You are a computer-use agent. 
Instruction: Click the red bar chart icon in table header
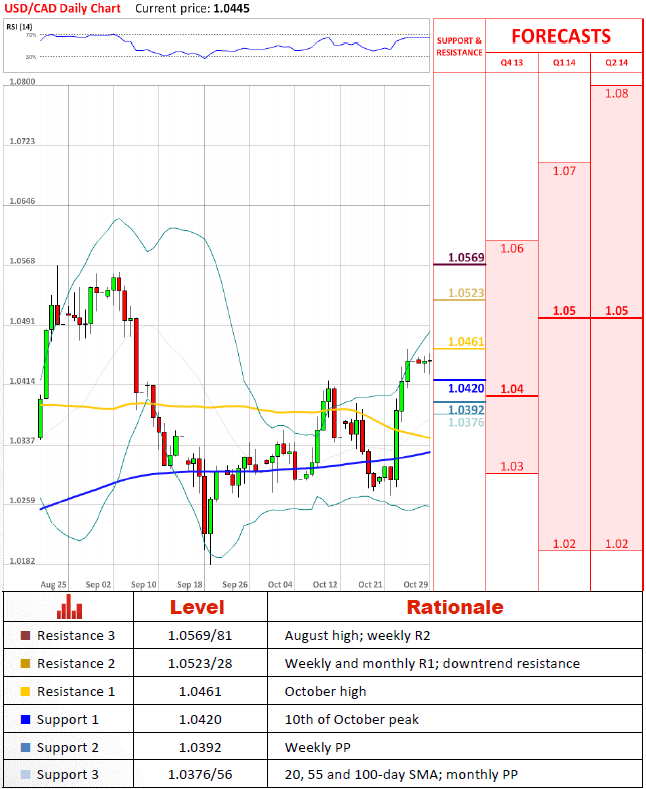69,607
